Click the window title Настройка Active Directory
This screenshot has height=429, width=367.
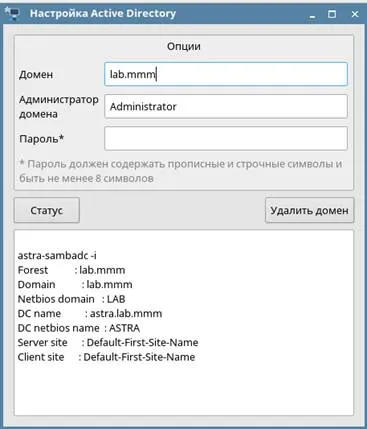tap(103, 14)
